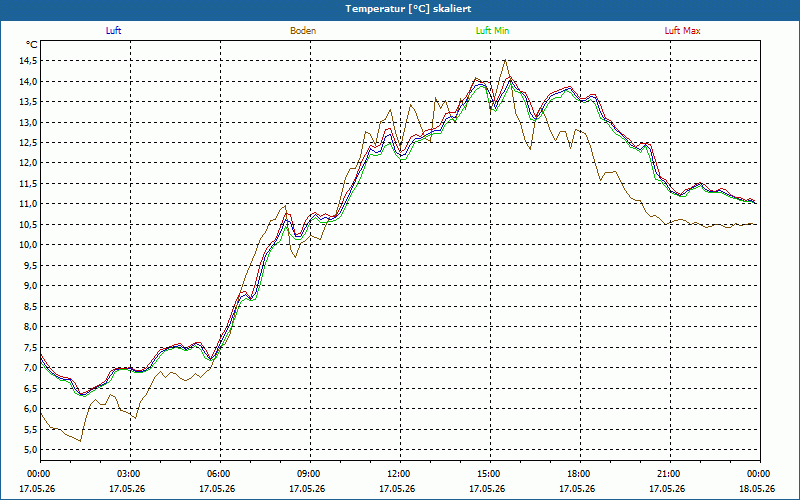
Task: Click the 15:00 time axis label
Action: [x=490, y=474]
